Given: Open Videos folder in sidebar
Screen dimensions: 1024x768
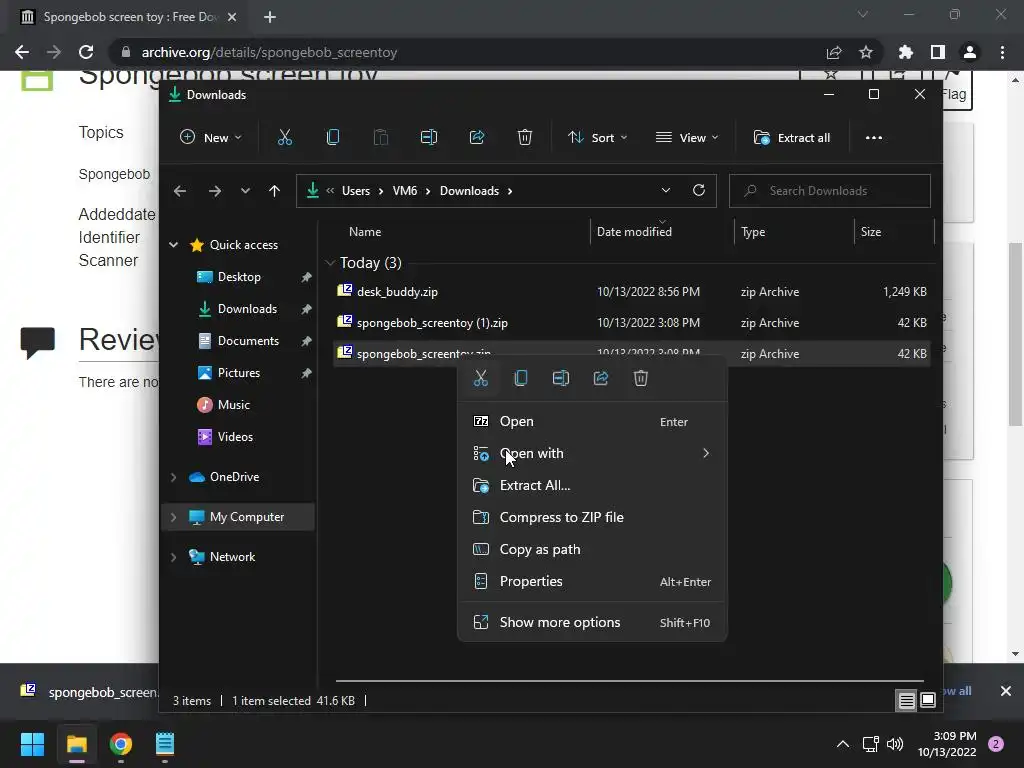Looking at the screenshot, I should pos(235,437).
